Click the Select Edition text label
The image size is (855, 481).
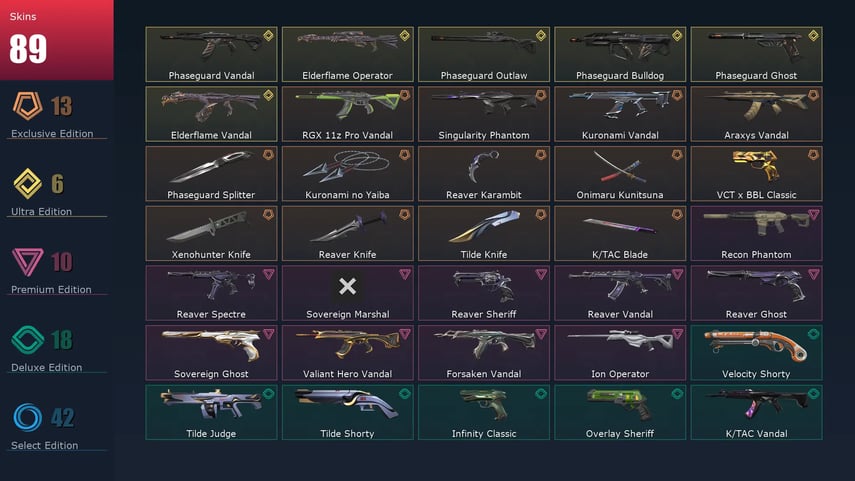[45, 446]
